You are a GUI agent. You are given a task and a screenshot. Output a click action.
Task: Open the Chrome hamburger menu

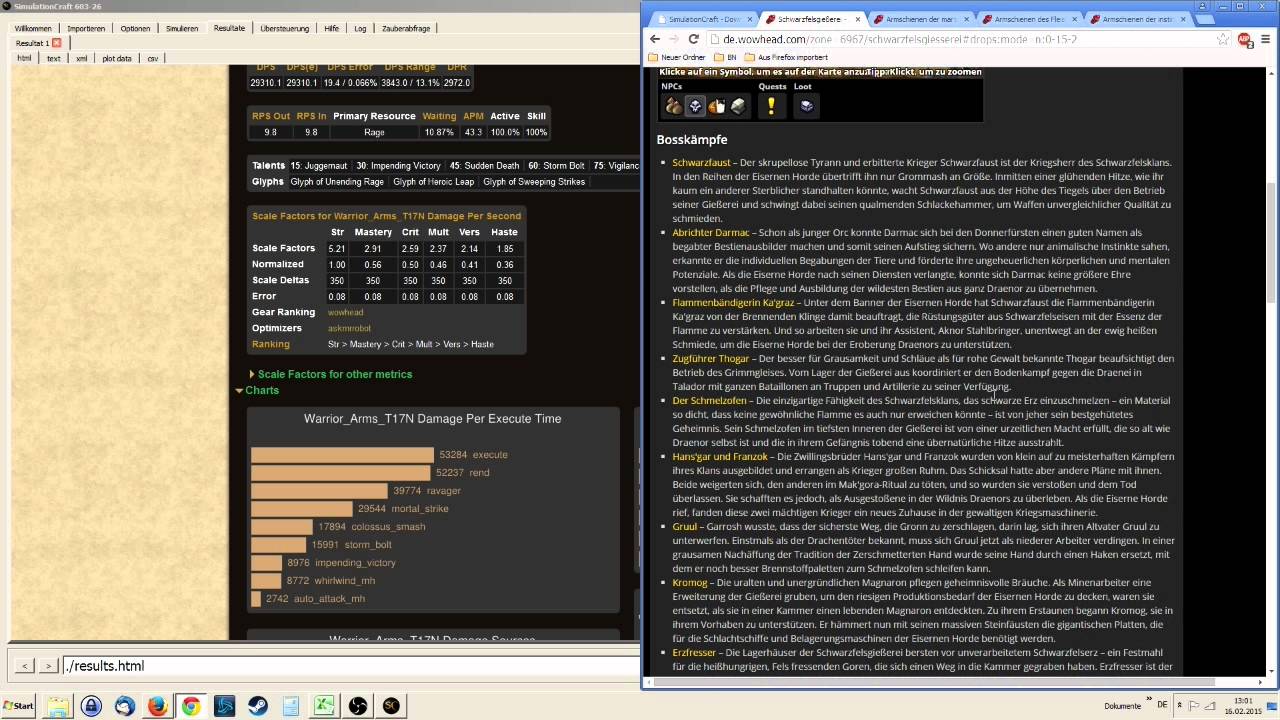click(x=1264, y=39)
